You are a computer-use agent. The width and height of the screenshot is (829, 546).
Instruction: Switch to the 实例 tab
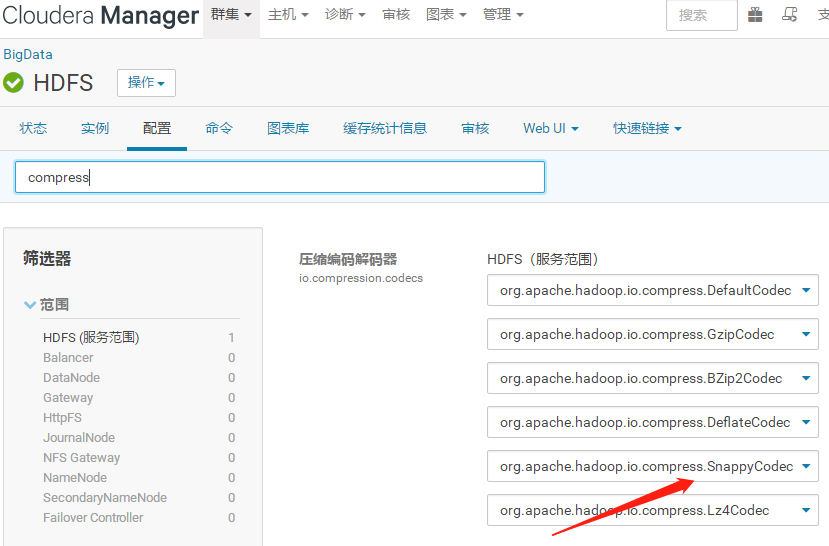tap(95, 128)
